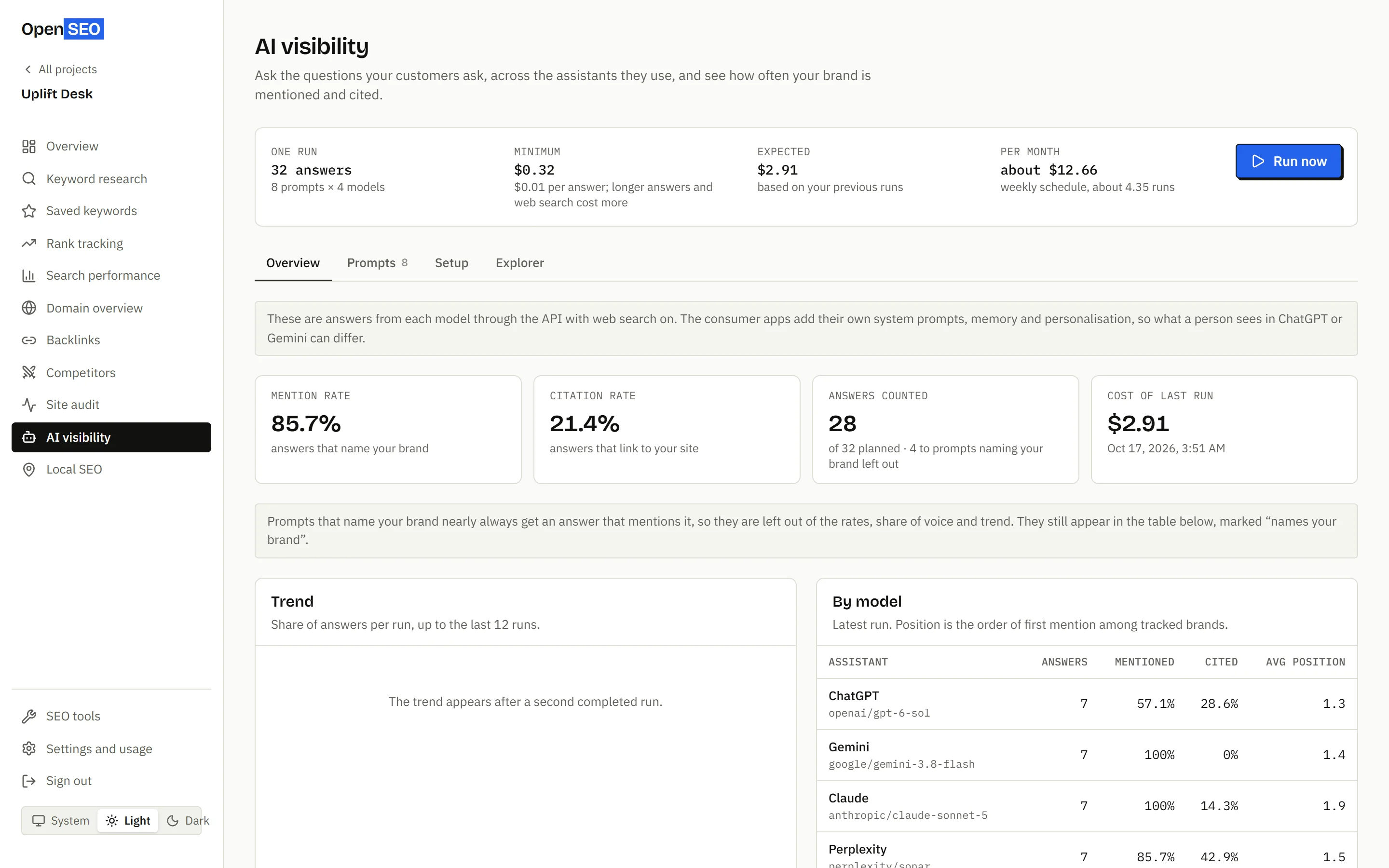This screenshot has height=868, width=1389.
Task: Click the SEO tools wrench icon
Action: 29,716
